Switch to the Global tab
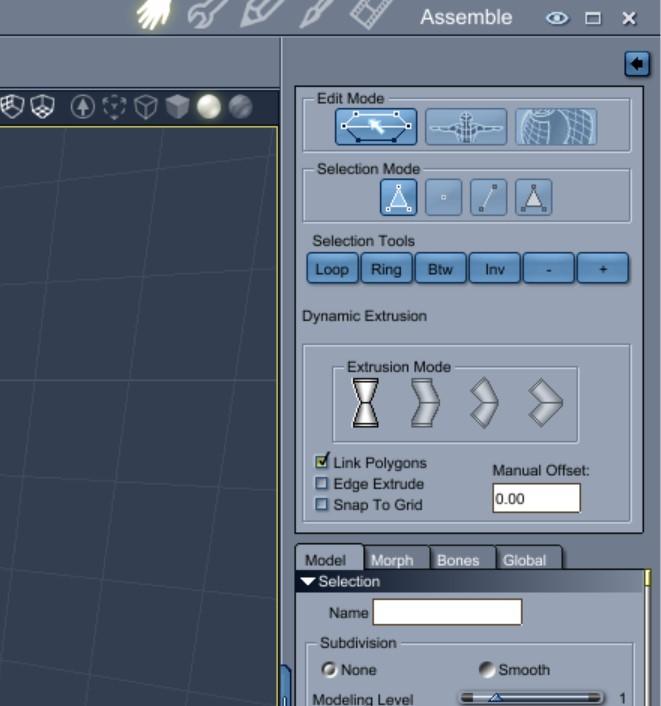This screenshot has width=661, height=706. 528,559
